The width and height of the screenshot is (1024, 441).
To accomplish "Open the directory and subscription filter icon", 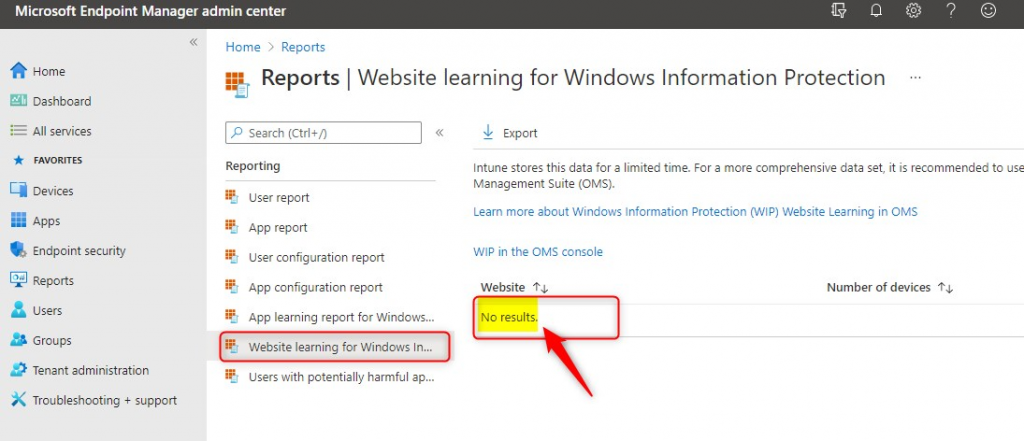I will coord(839,11).
